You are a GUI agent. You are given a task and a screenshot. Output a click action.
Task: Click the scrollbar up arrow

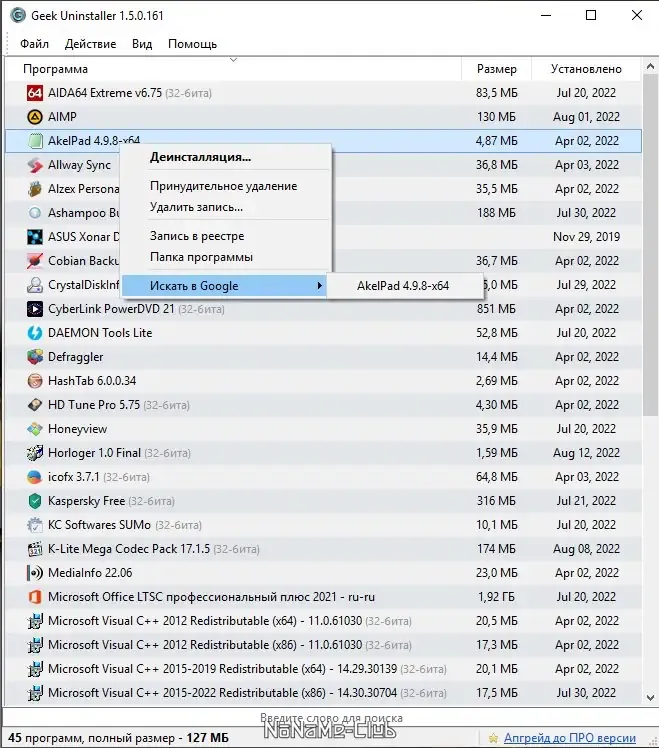pos(650,67)
